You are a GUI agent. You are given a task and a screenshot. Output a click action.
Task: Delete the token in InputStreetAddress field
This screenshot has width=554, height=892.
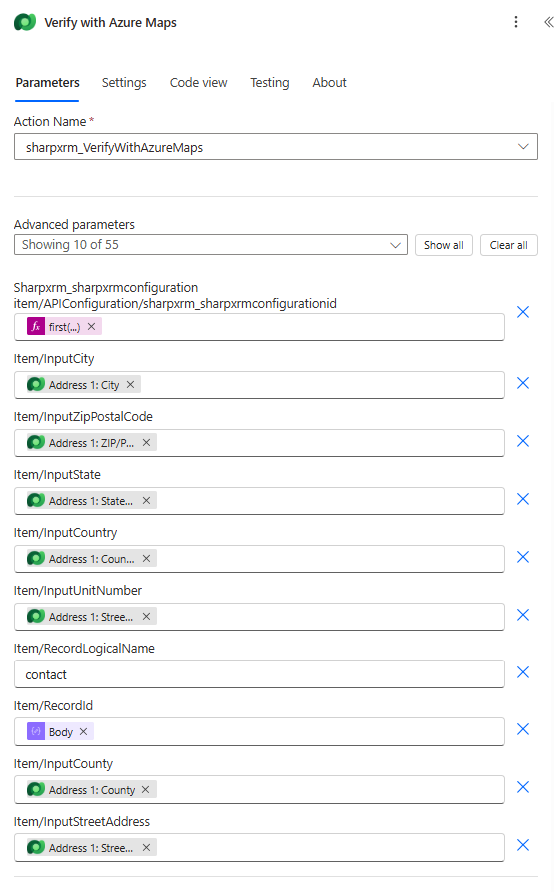(x=146, y=848)
